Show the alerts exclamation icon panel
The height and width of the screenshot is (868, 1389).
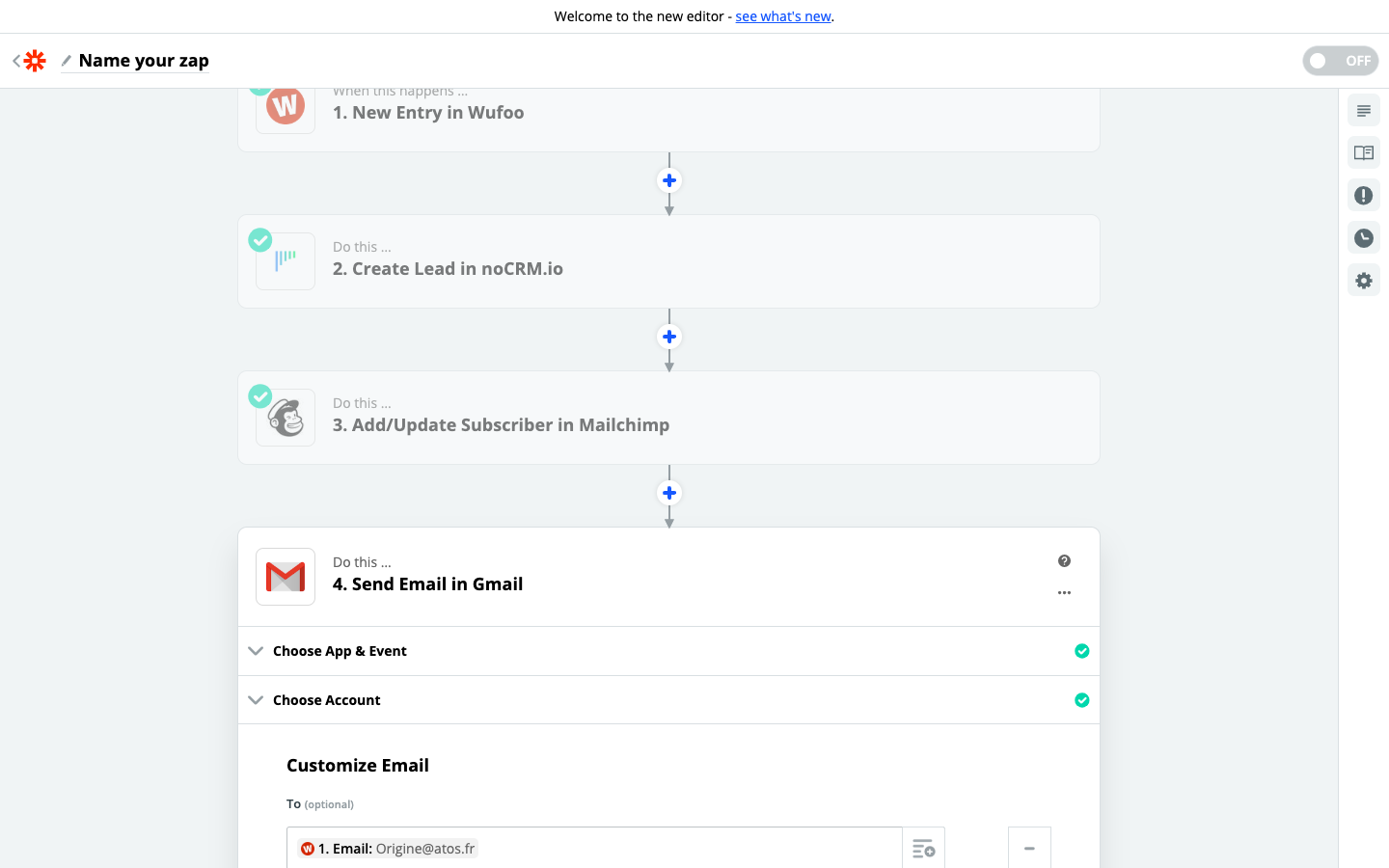coord(1363,196)
